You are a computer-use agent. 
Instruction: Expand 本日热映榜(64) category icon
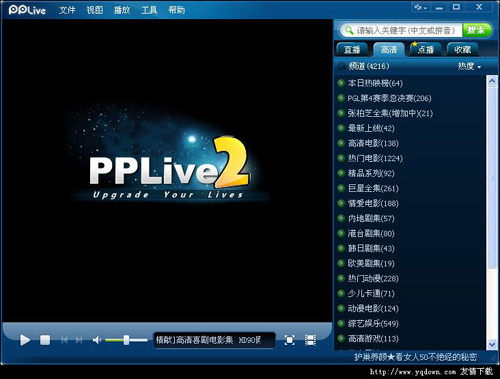click(x=341, y=83)
